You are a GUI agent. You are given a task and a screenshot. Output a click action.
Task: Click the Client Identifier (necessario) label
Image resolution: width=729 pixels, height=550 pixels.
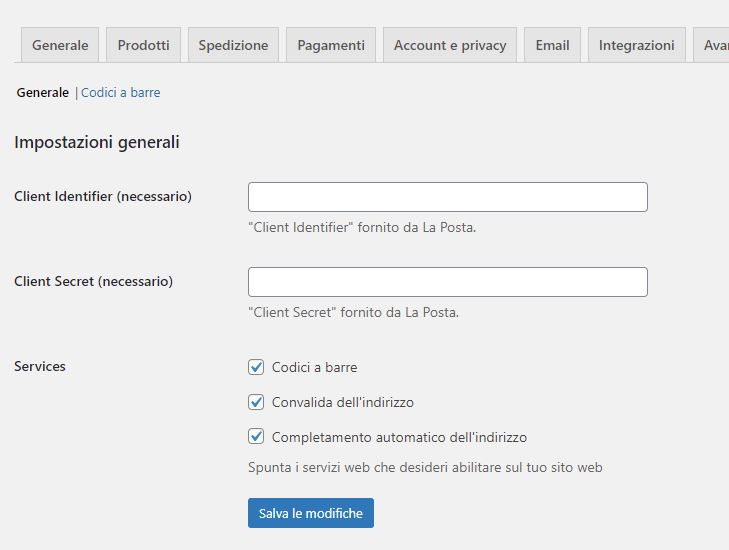103,196
